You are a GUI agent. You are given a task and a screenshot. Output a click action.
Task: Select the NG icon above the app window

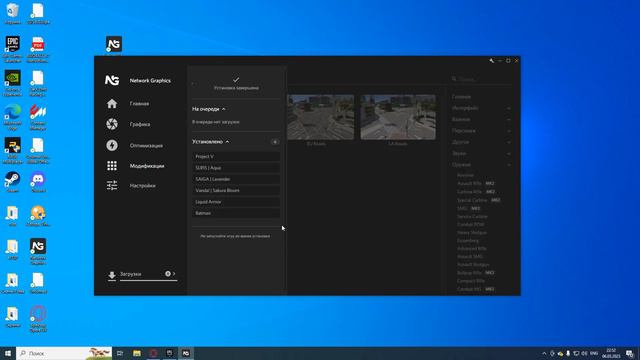(x=114, y=44)
